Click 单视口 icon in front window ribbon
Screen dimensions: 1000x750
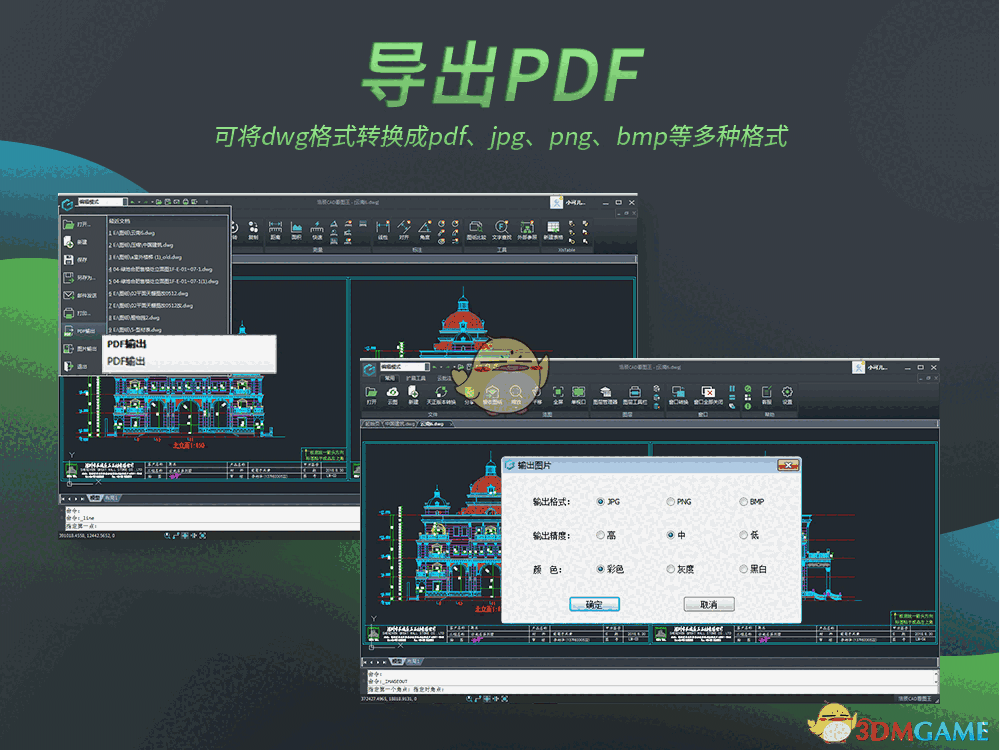point(578,395)
